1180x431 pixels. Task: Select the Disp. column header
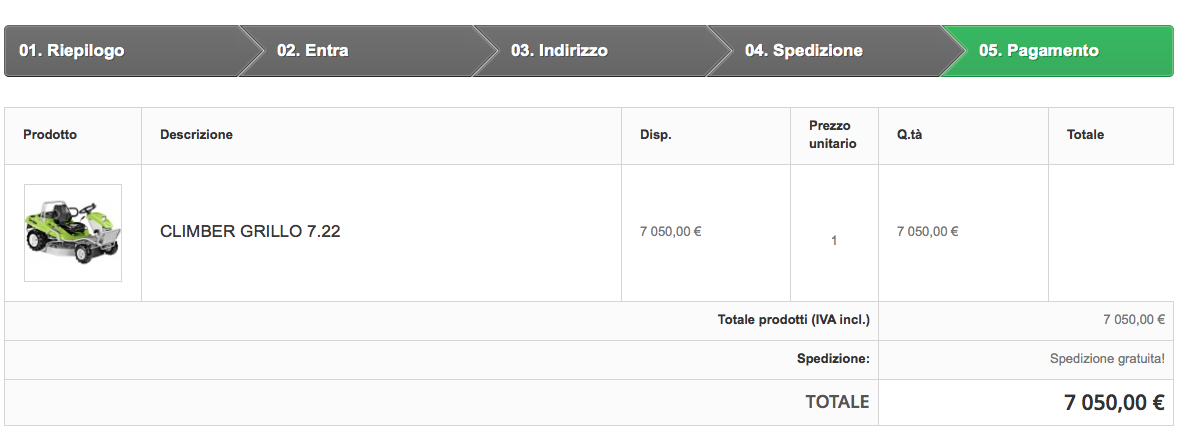(655, 135)
